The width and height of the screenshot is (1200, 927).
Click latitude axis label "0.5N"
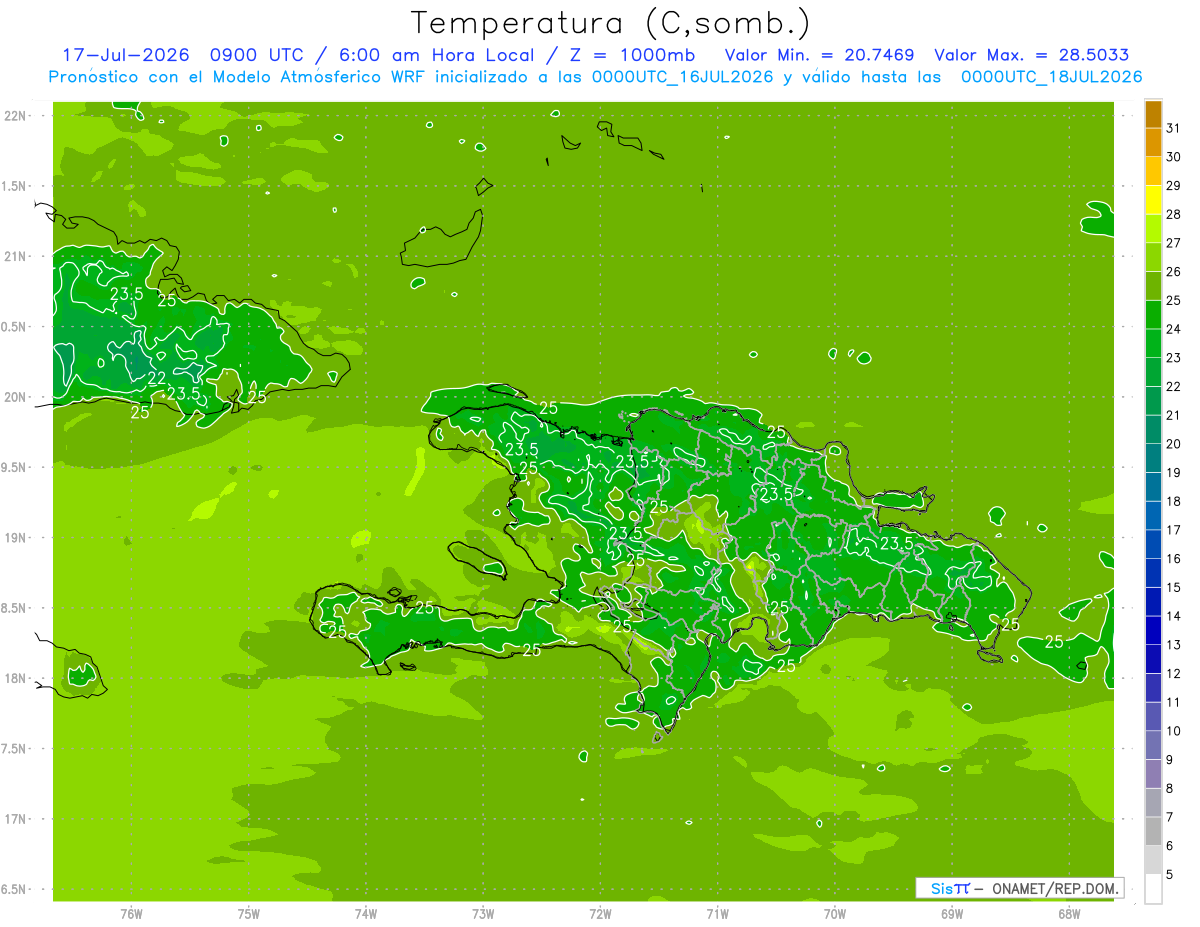pos(15,327)
